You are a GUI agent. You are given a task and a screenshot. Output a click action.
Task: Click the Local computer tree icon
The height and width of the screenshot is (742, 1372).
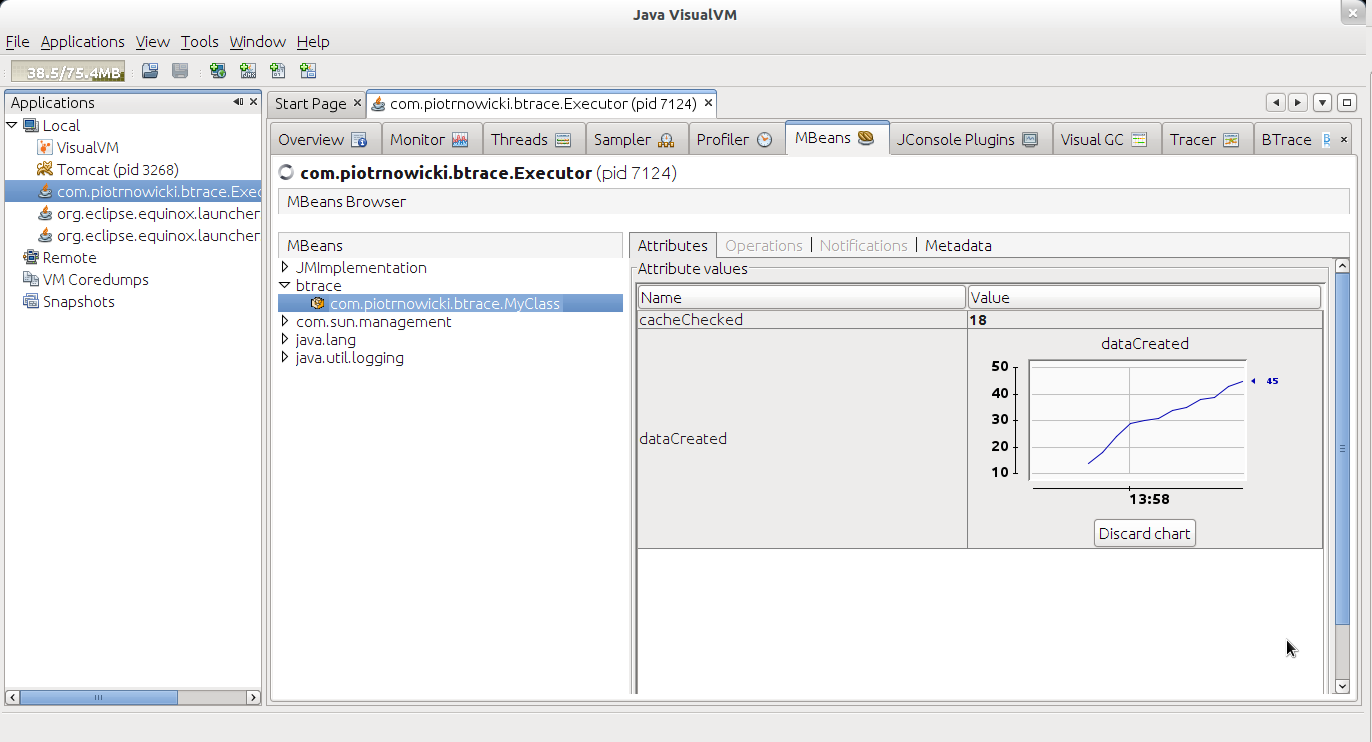pos(30,125)
